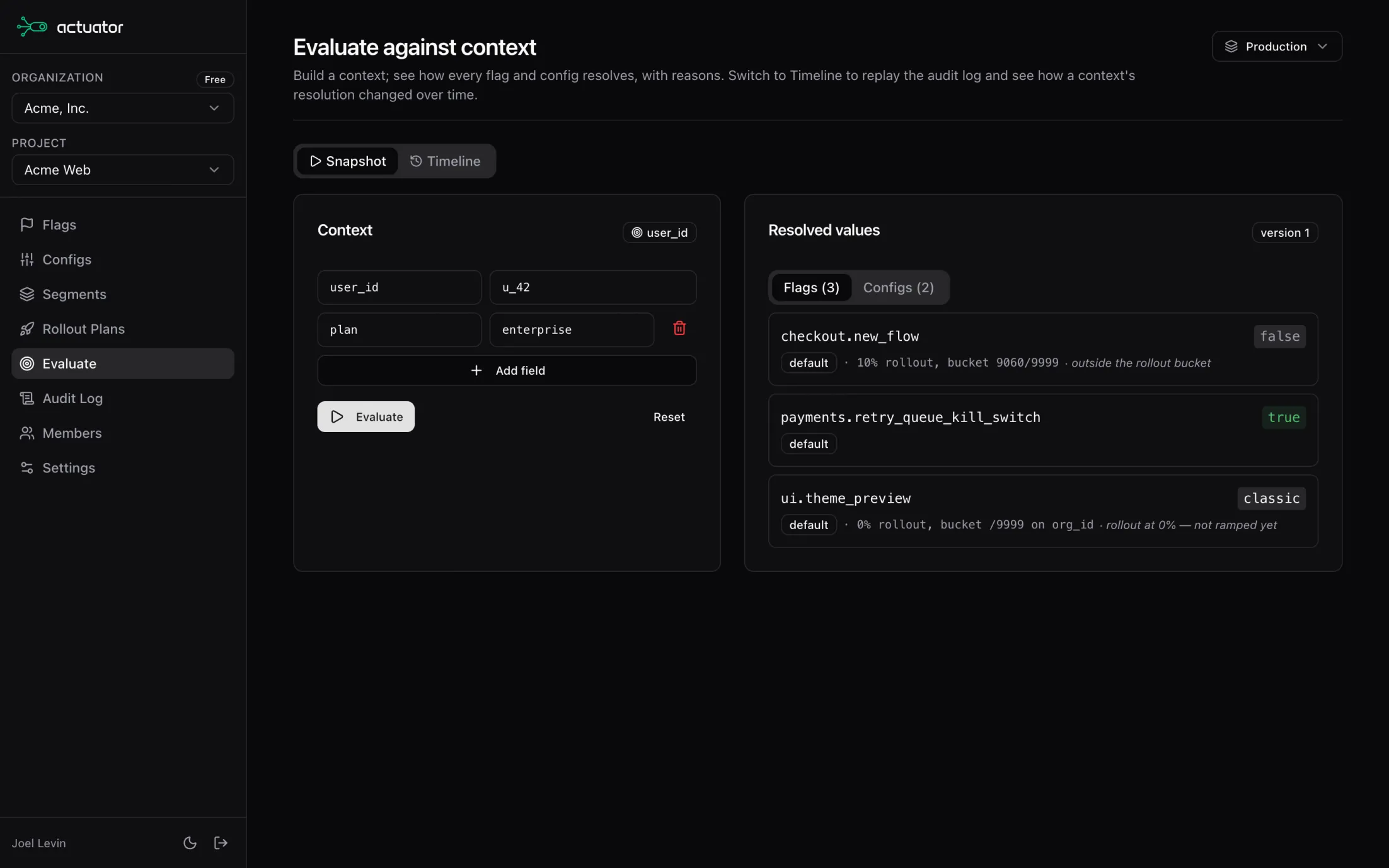Select the Flags (3) tab
Screen dimensions: 1389x868
pos(811,287)
